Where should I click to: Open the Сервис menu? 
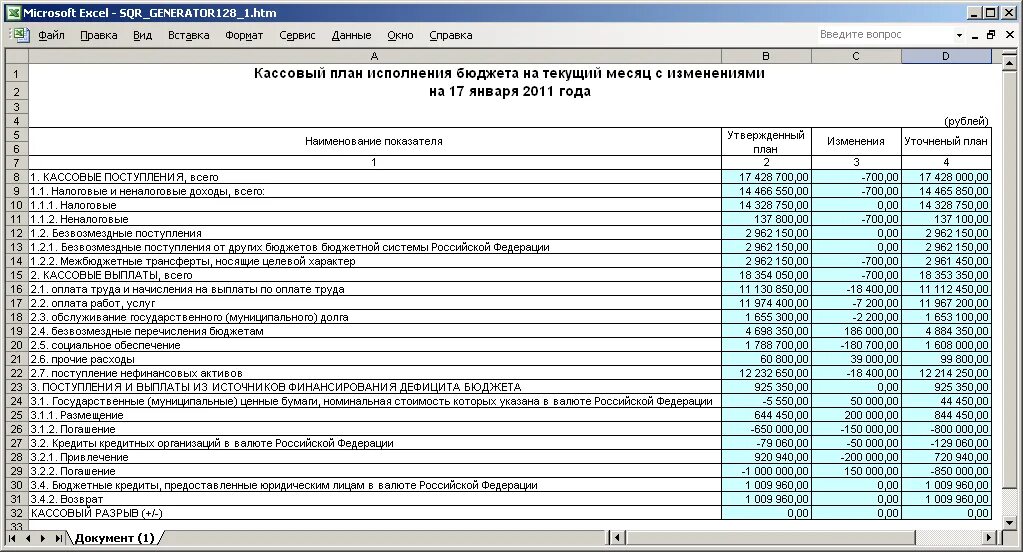[x=297, y=35]
